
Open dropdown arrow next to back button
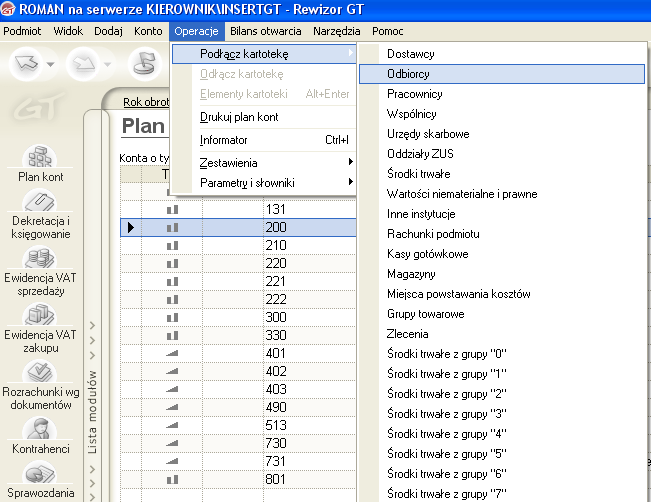pyautogui.click(x=51, y=64)
